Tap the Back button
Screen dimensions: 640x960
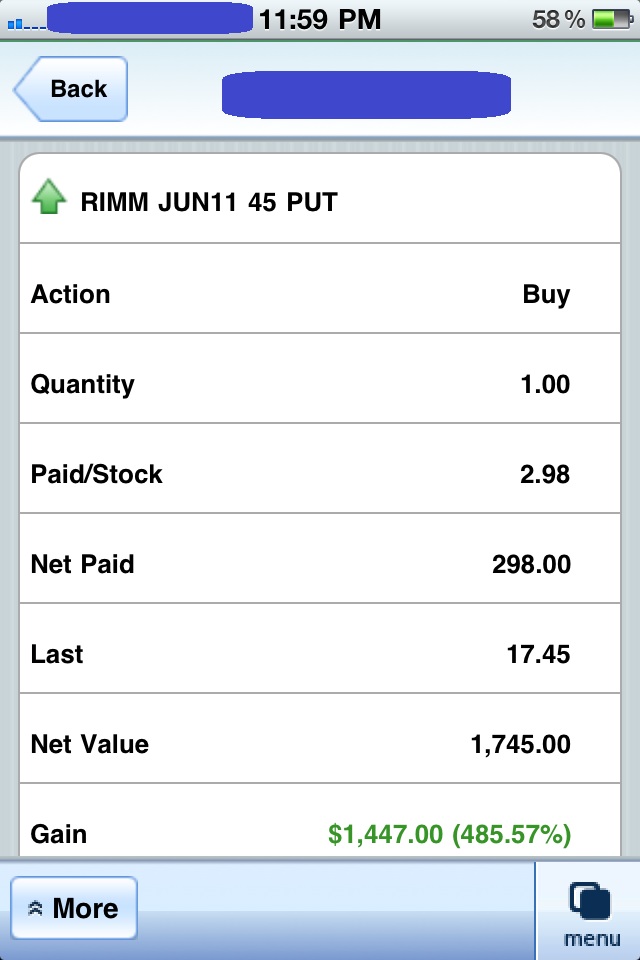72,89
